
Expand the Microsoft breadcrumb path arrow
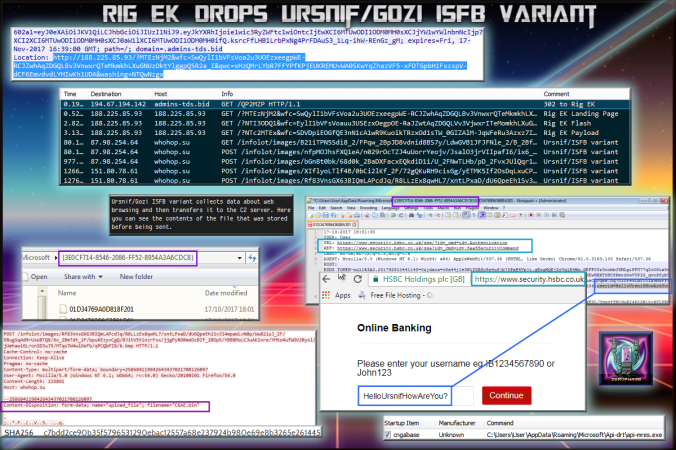coord(55,258)
